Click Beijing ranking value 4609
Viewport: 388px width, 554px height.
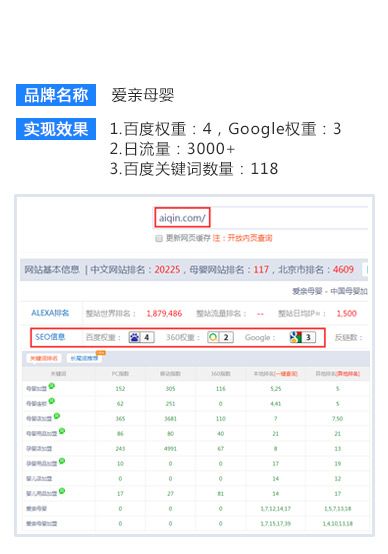point(343,270)
